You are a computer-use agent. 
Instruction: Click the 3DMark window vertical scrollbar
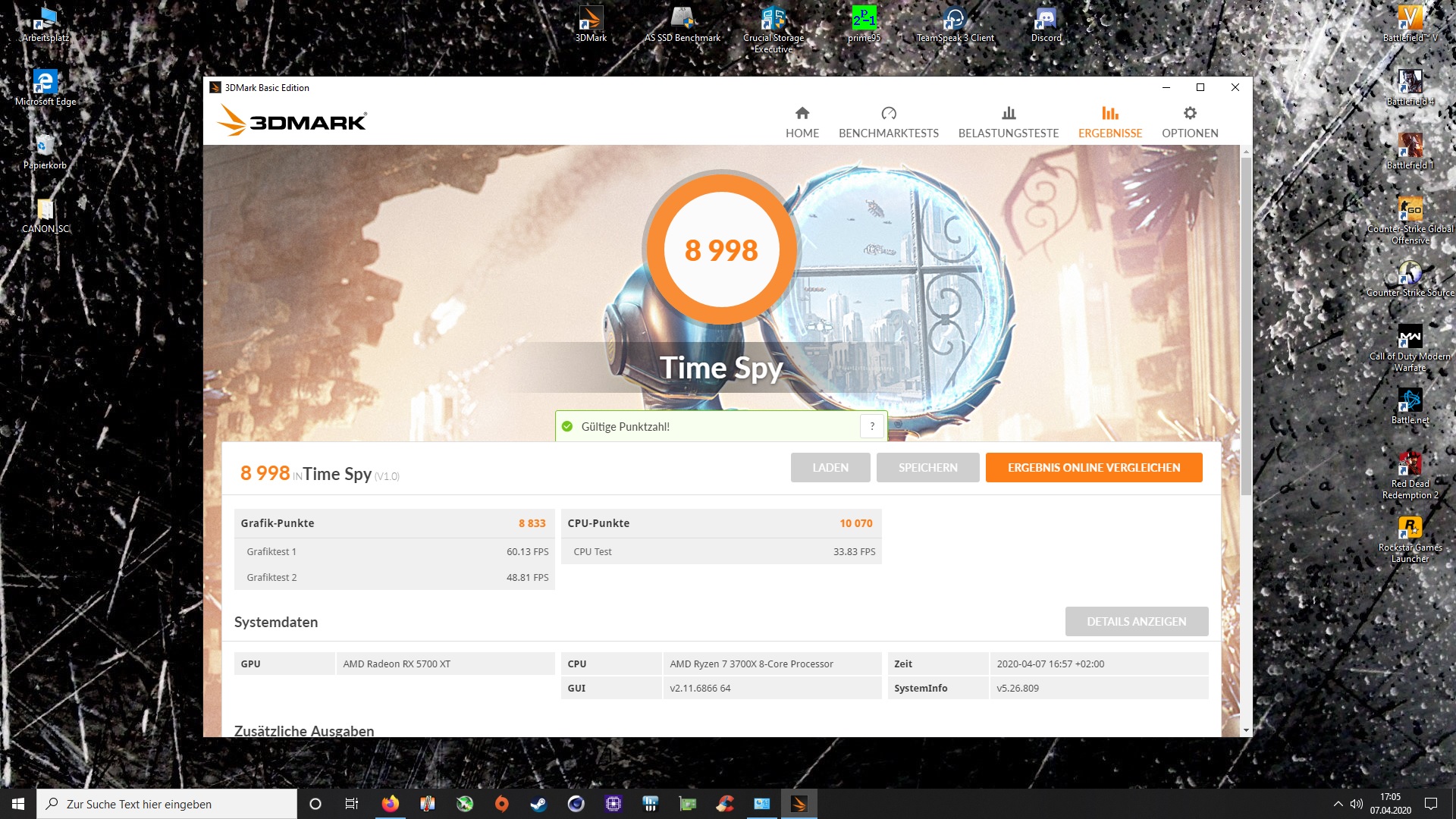click(1246, 326)
